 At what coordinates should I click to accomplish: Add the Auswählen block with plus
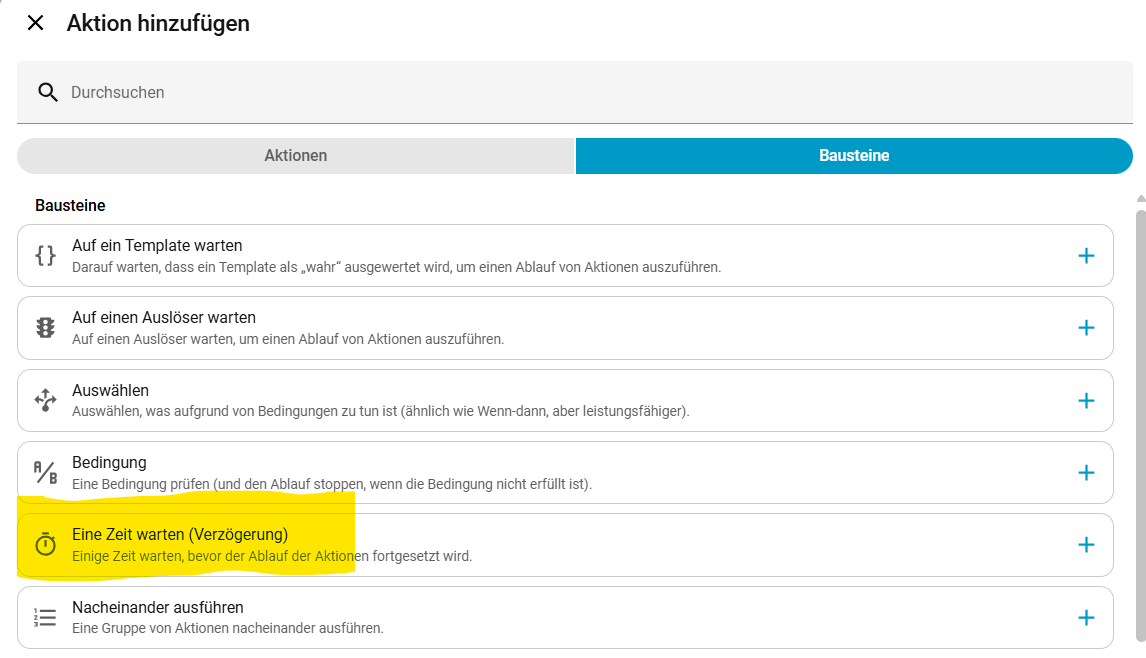click(x=1086, y=400)
